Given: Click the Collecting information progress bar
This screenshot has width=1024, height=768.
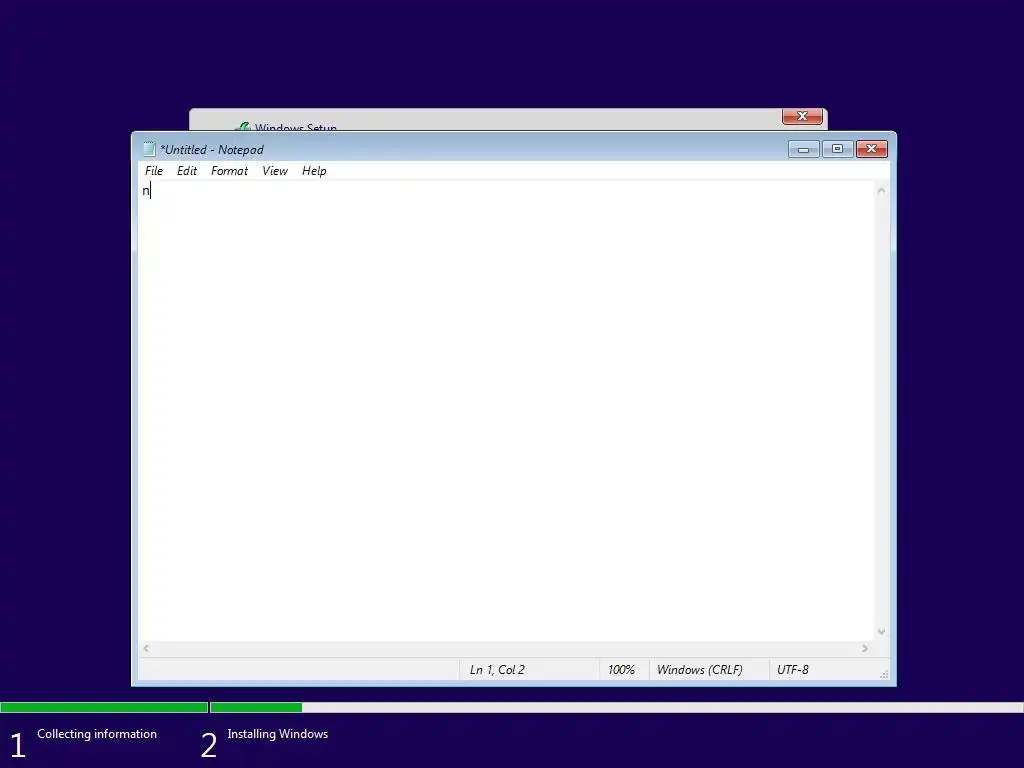Looking at the screenshot, I should (x=104, y=707).
